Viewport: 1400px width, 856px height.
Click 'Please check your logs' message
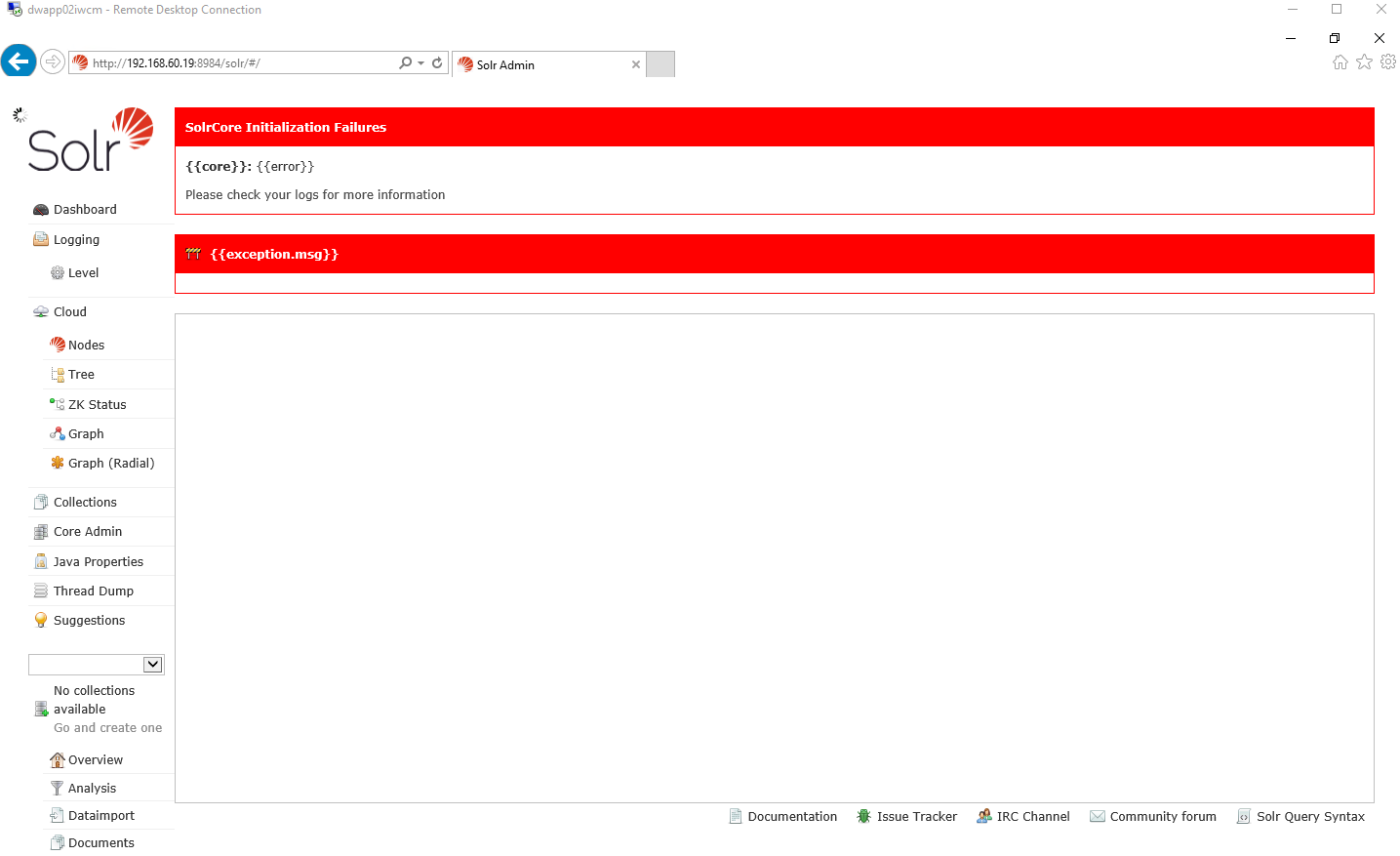click(x=315, y=194)
